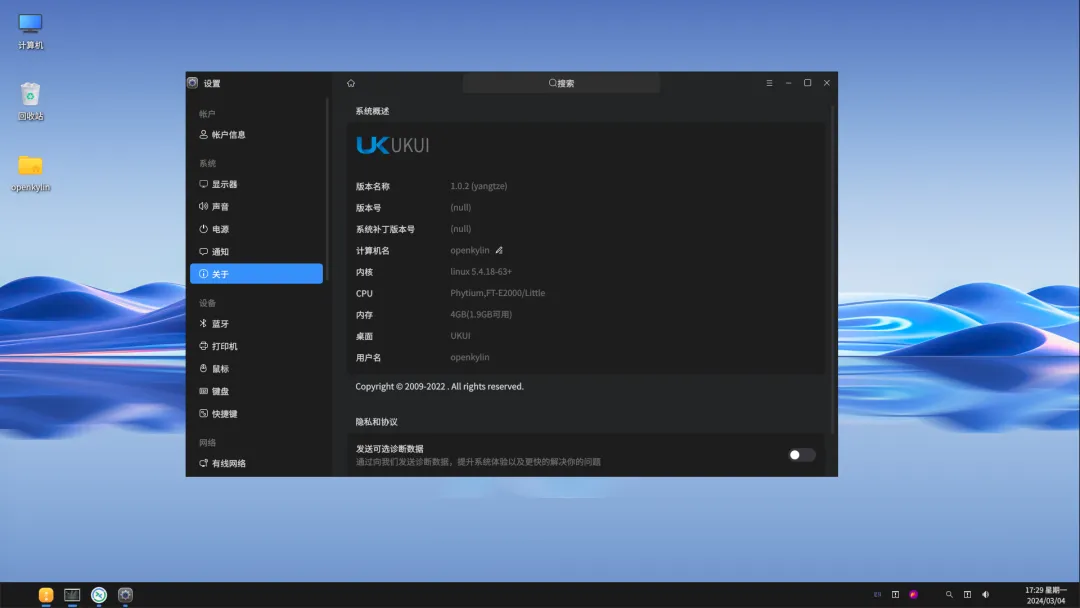Click the 计算机 desktop icon
This screenshot has width=1080, height=608.
(x=30, y=32)
